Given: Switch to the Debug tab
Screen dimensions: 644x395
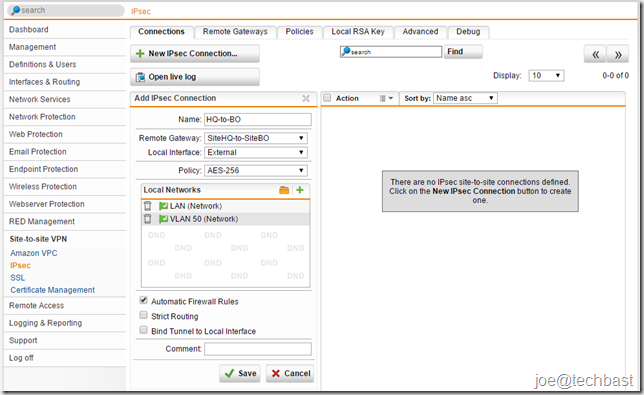Looking at the screenshot, I should click(468, 32).
